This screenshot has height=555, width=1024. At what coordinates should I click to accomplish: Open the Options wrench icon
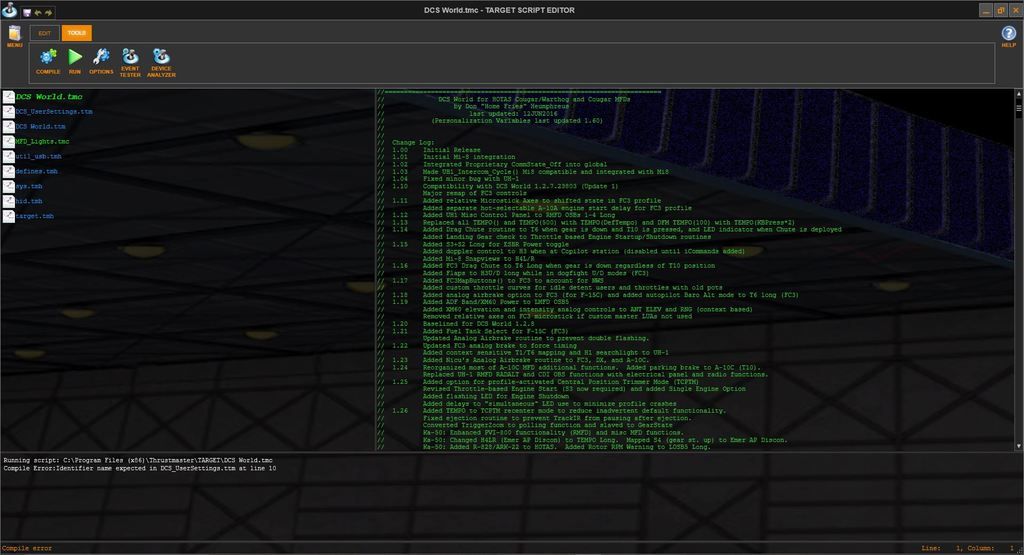point(101,59)
